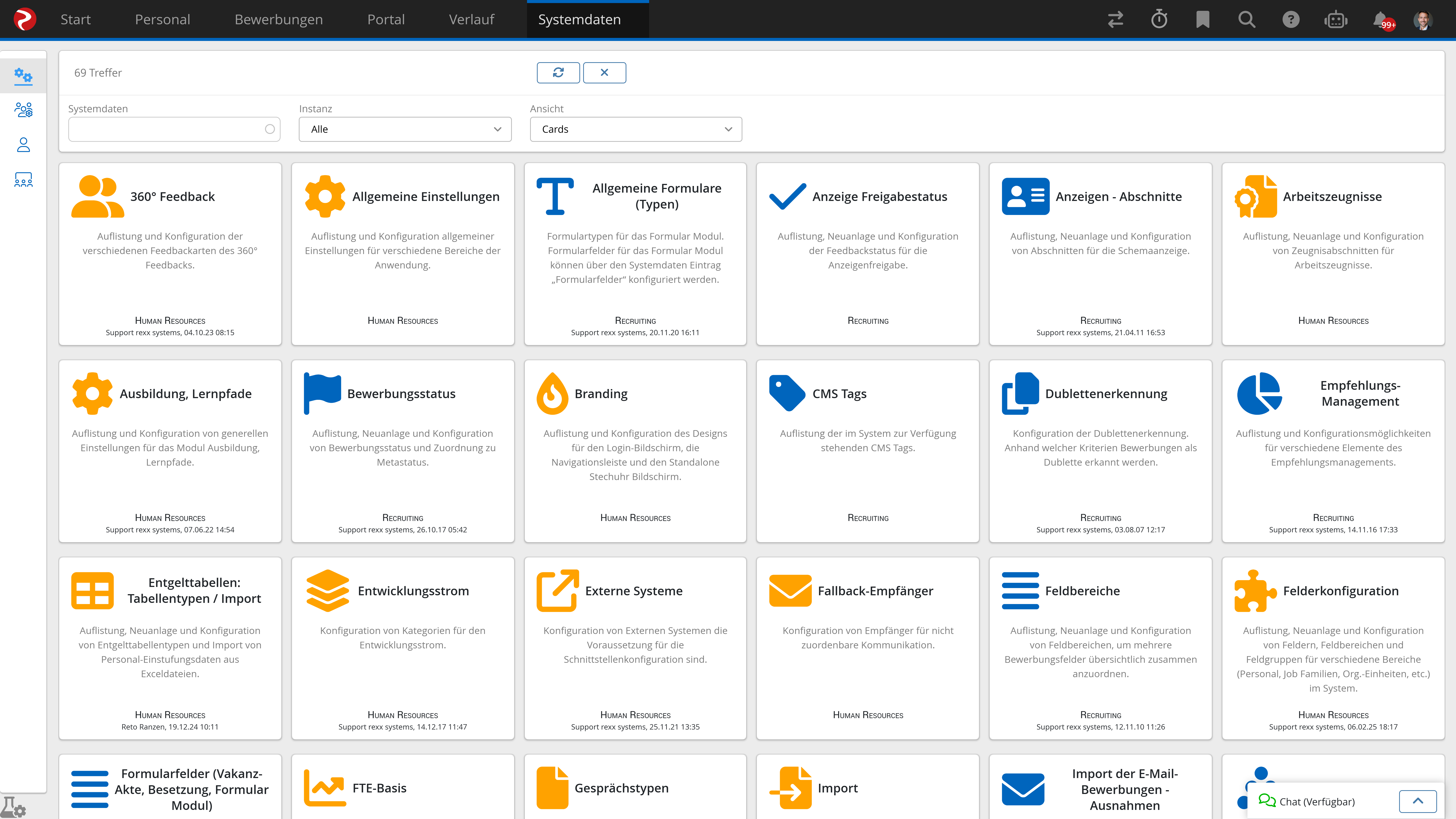Open the Instanz dropdown showing Alle
The image size is (1456, 819).
click(x=405, y=129)
